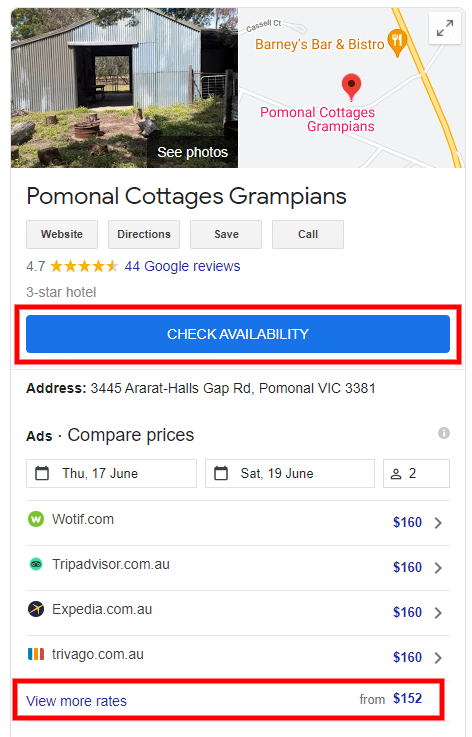
Task: Open 44 Google reviews link
Action: (182, 267)
